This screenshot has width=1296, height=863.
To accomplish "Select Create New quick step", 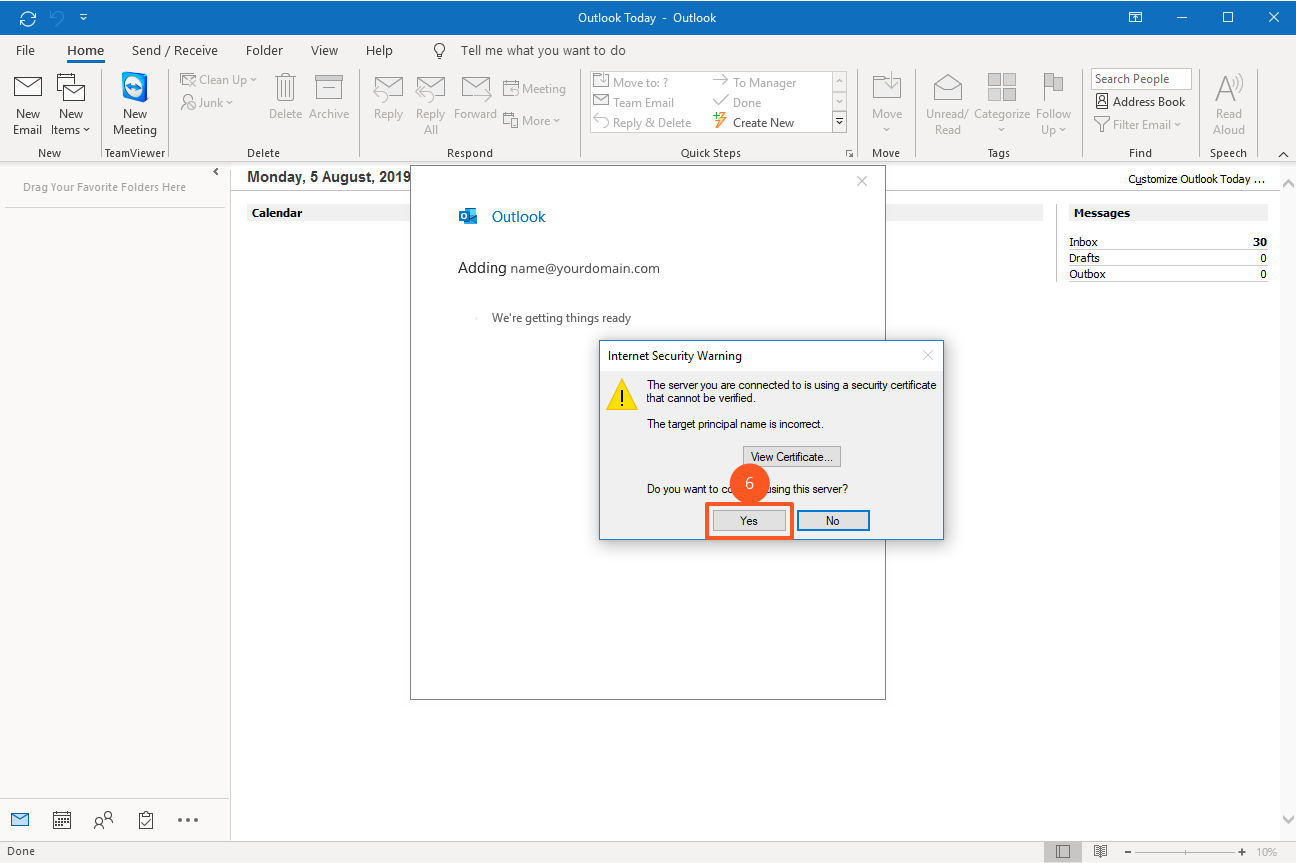I will [x=762, y=123].
